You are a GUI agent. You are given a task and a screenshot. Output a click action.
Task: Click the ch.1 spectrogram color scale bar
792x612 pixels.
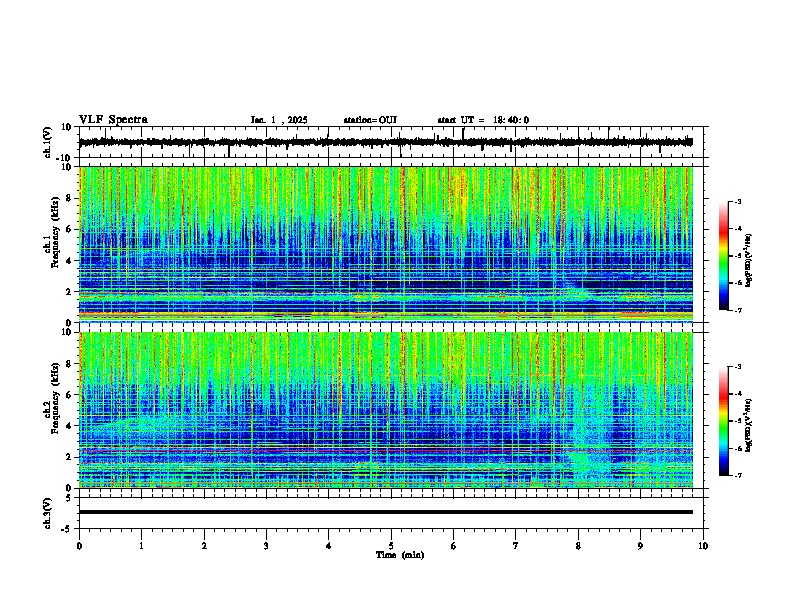coord(723,256)
